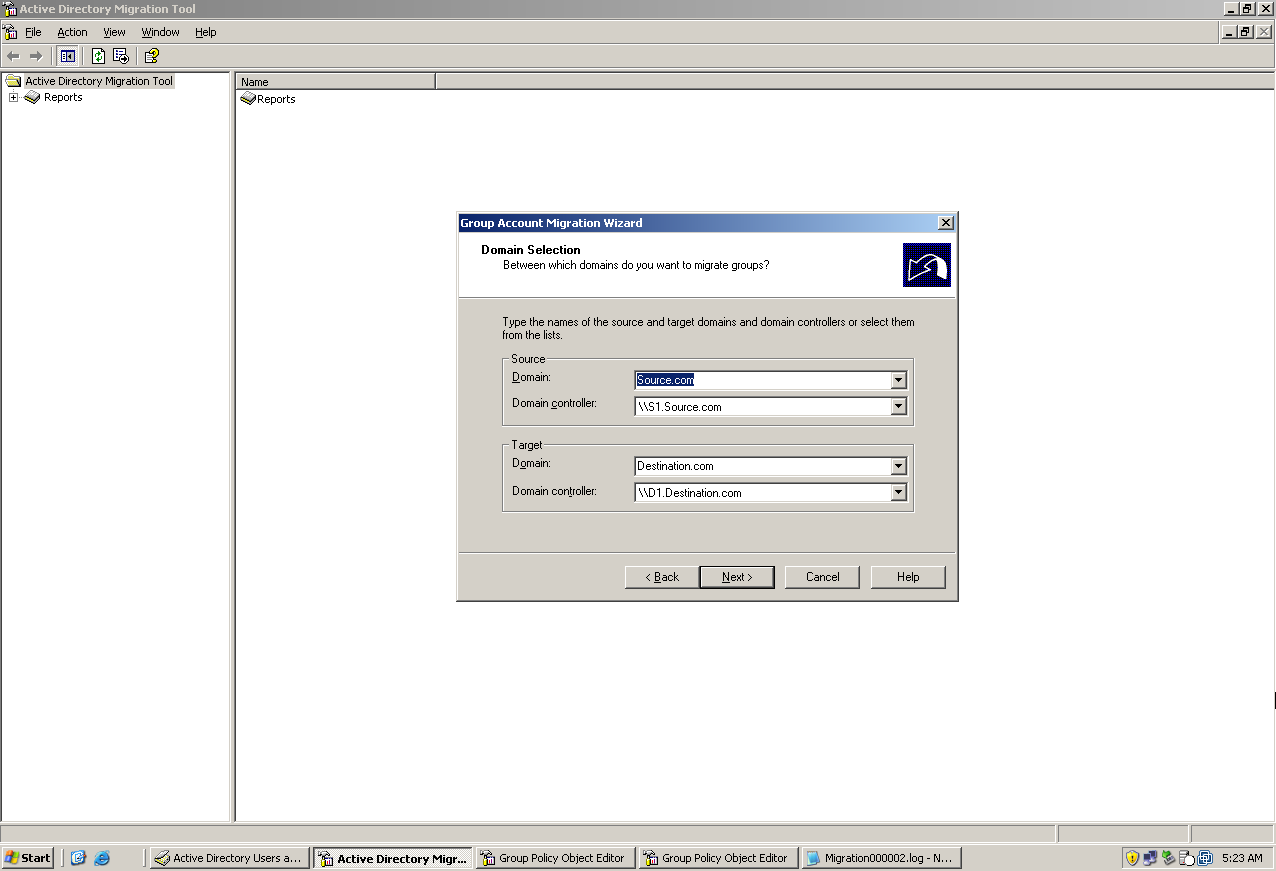Viewport: 1276px width, 871px height.
Task: Open the Target Domain dropdown arrow
Action: tap(898, 466)
